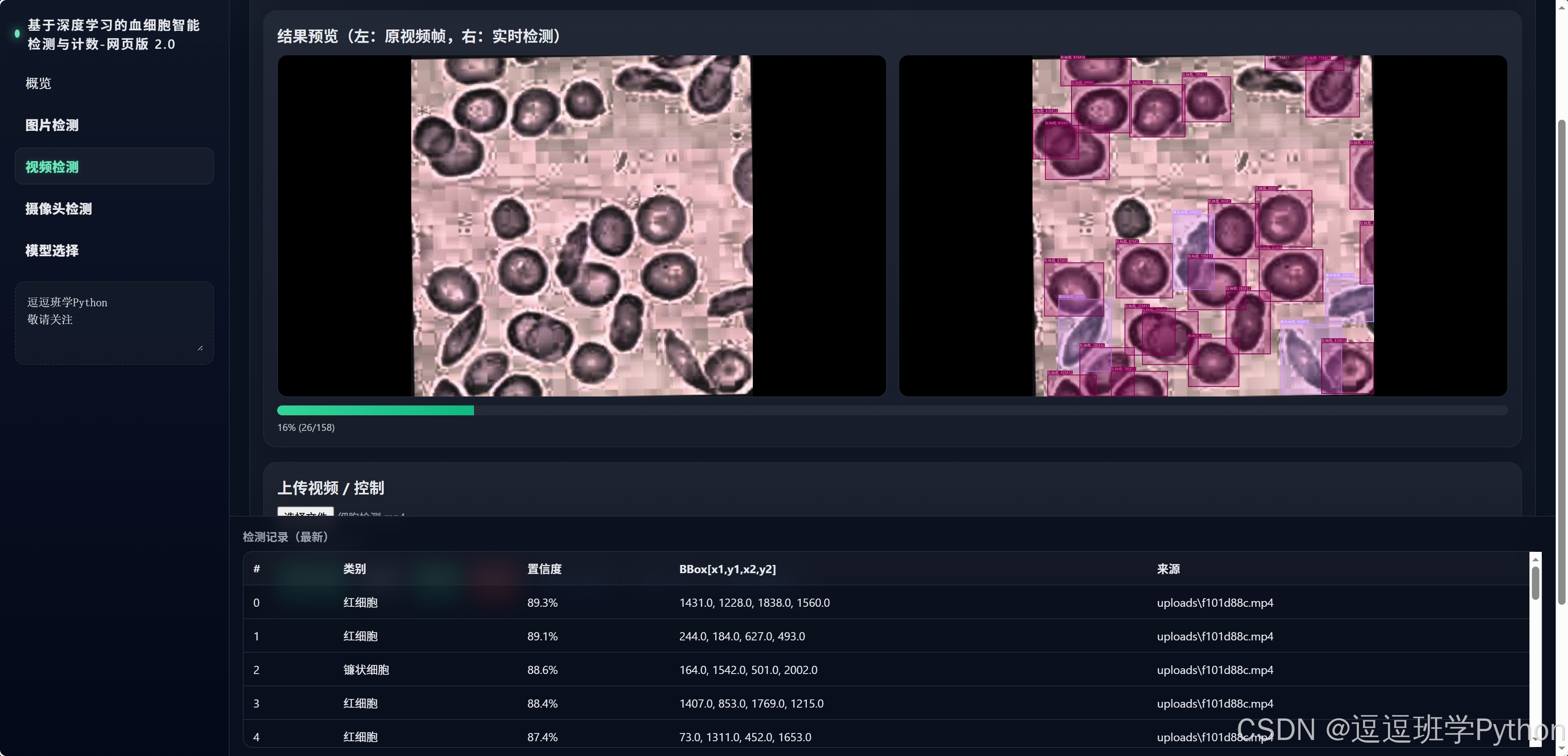Screen dimensions: 1568x756
Task: Click the original video frame preview
Action: click(581, 226)
